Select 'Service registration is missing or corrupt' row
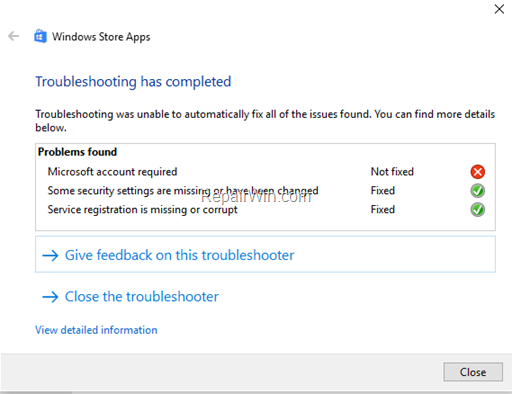 coord(265,210)
